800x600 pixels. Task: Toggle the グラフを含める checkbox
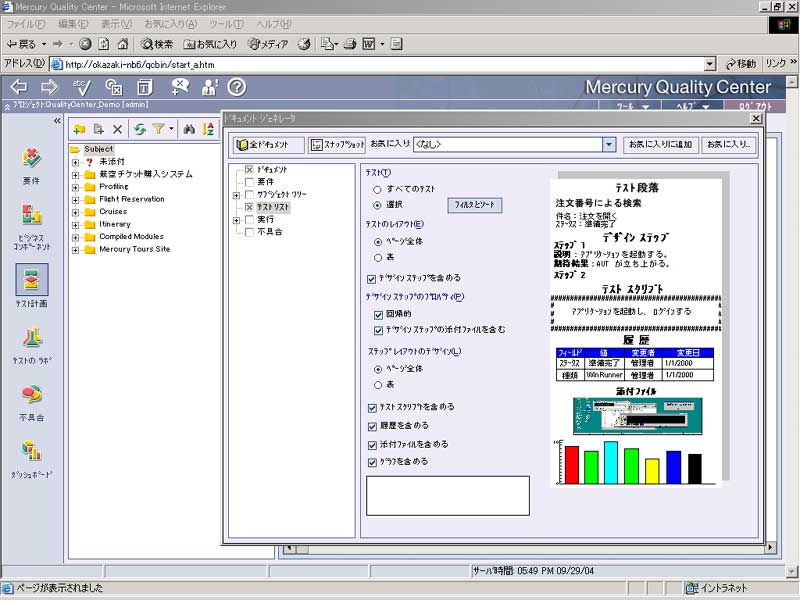click(372, 463)
